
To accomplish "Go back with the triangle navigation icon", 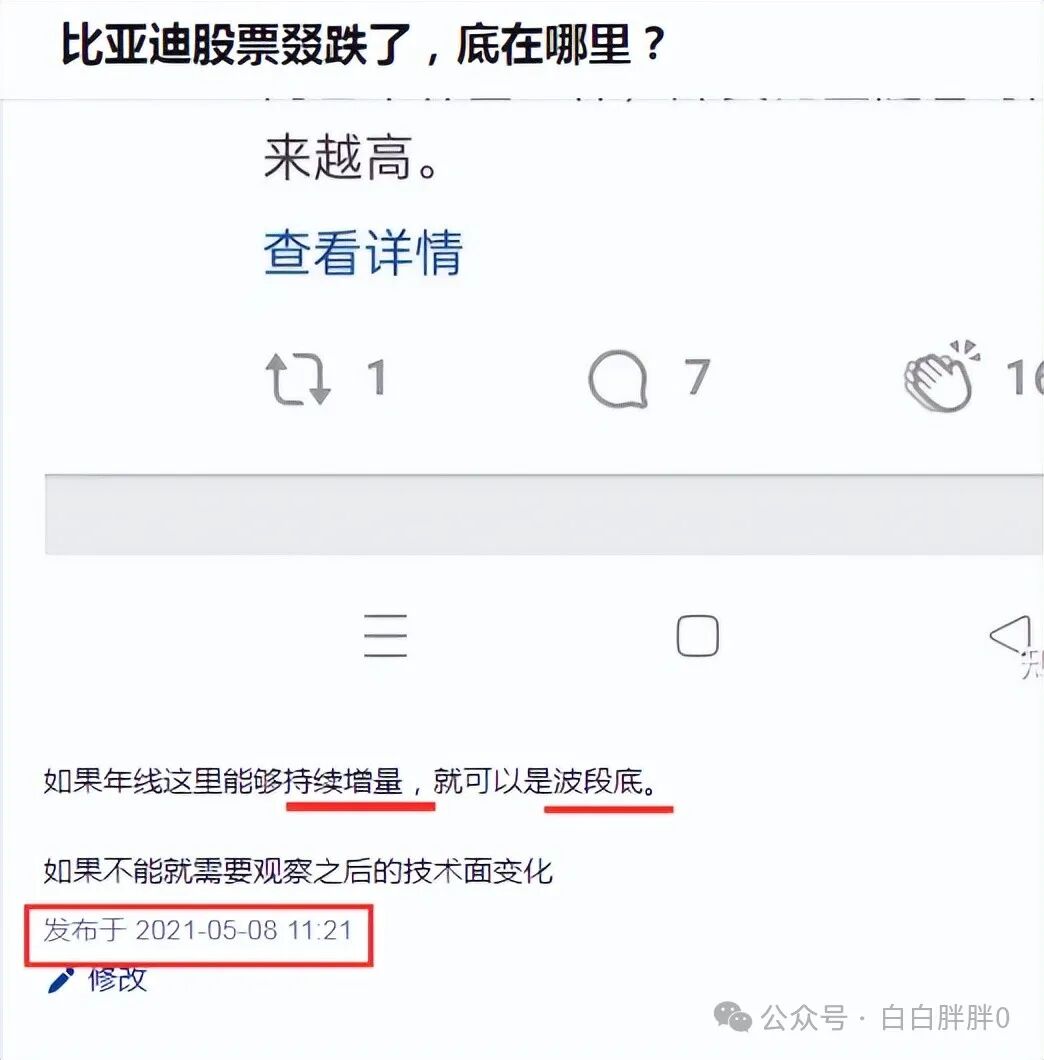I will (1010, 635).
